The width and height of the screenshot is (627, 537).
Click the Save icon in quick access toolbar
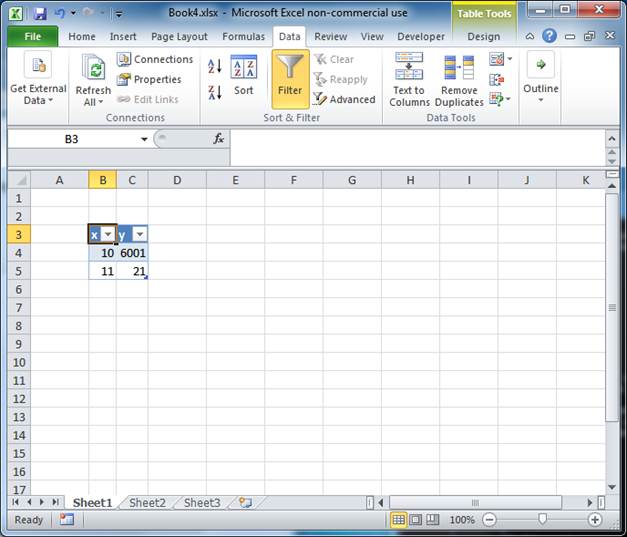point(40,13)
